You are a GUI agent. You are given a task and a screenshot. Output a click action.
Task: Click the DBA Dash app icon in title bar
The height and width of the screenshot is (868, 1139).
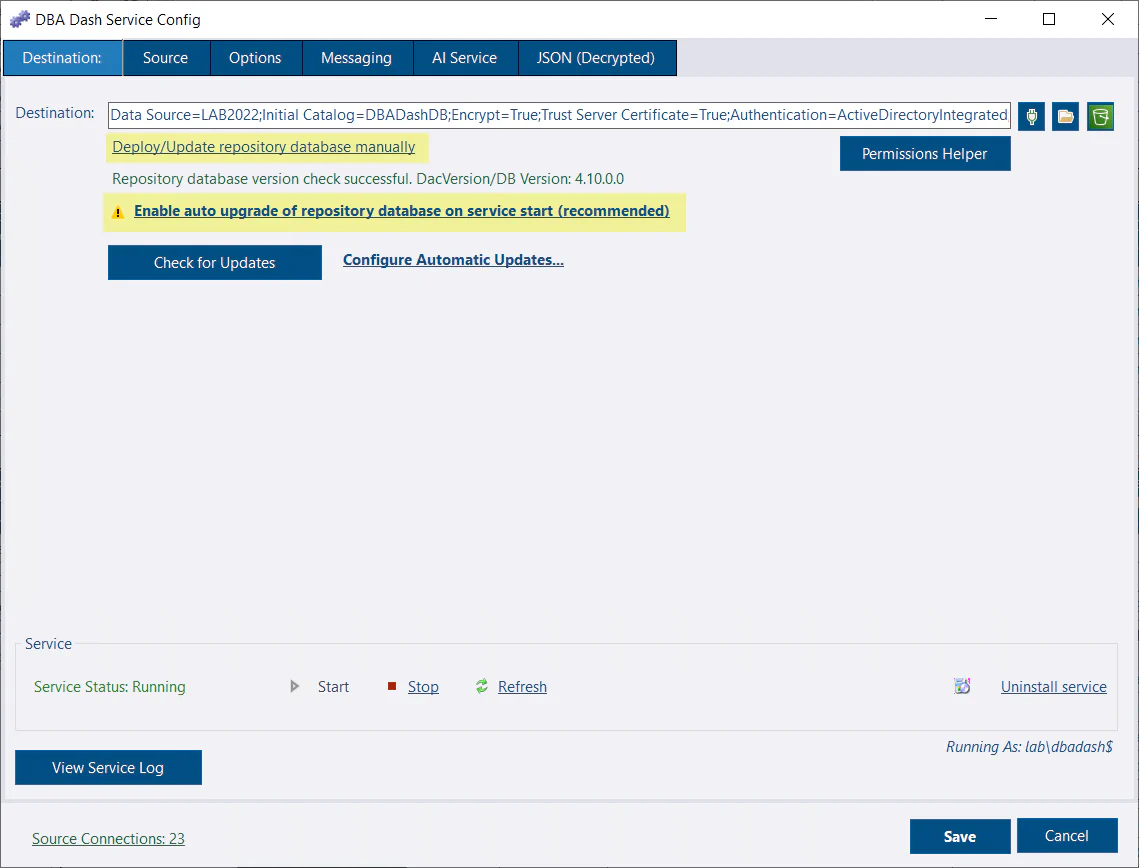[20, 19]
